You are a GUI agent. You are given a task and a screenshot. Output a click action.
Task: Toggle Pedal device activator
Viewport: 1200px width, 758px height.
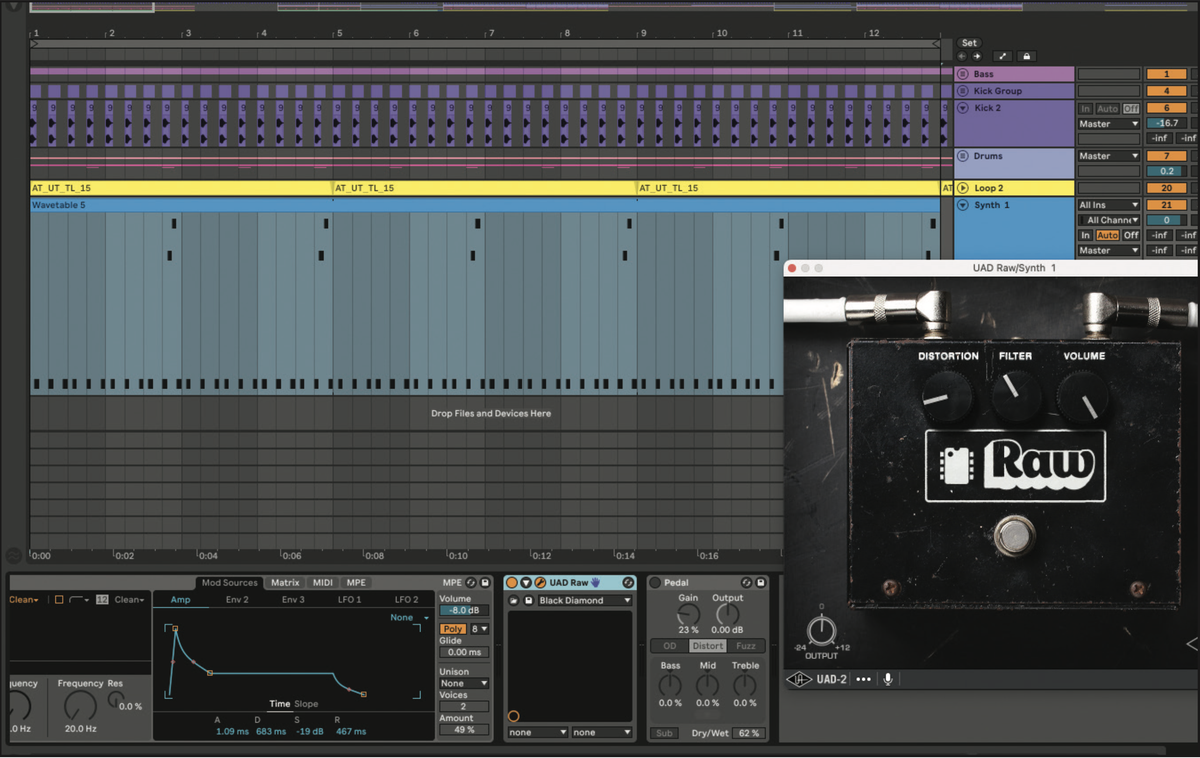[x=655, y=582]
